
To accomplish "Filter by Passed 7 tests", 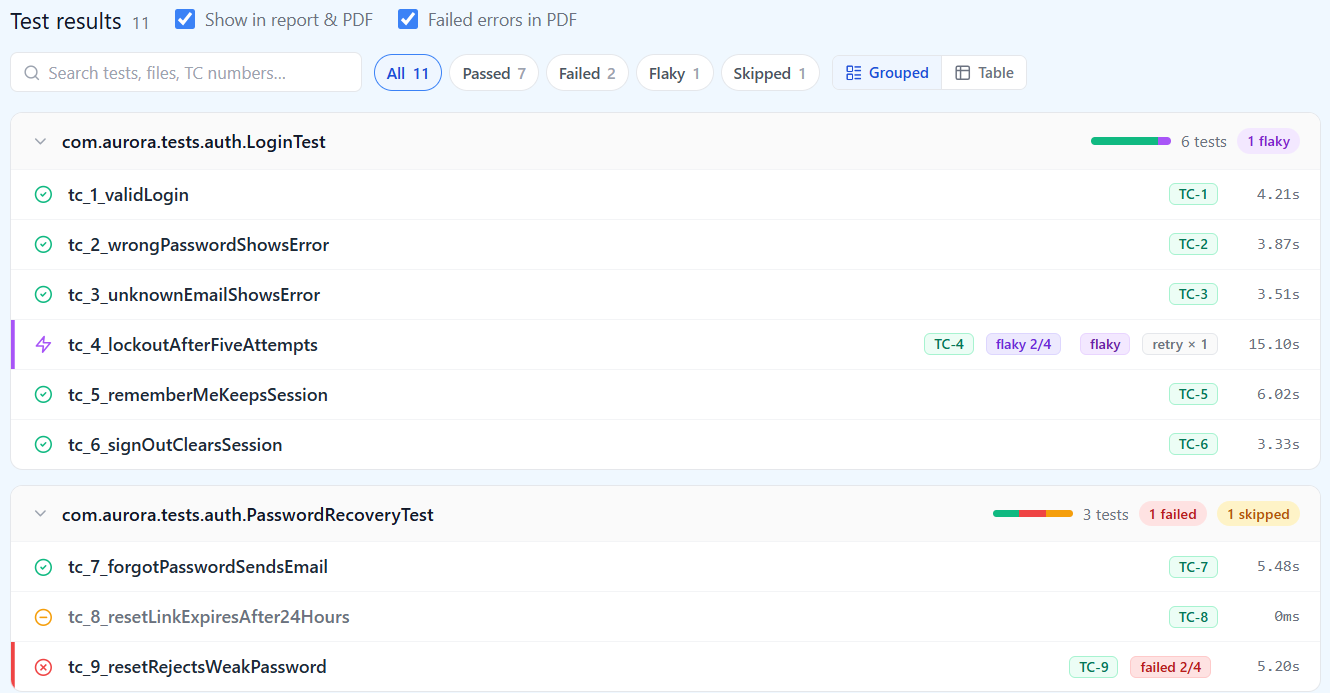I will 494,73.
